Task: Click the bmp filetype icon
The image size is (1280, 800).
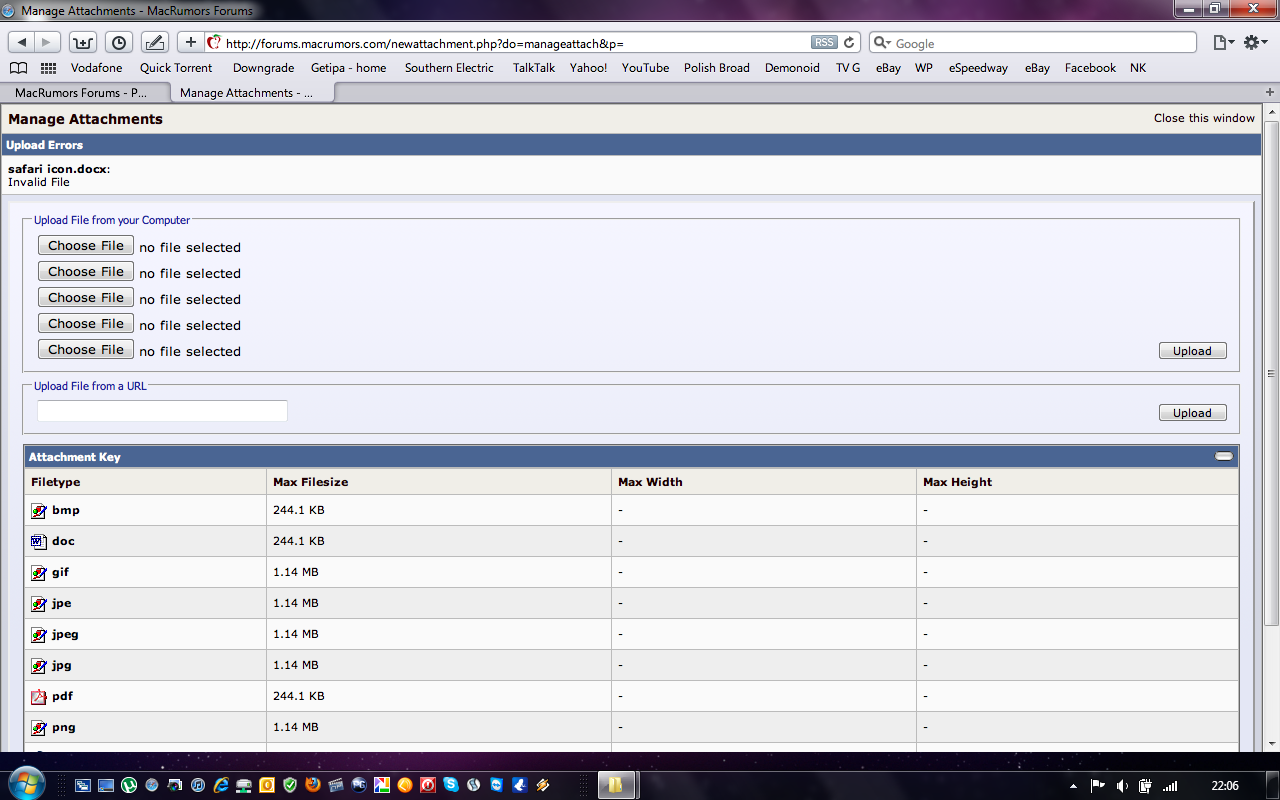Action: click(39, 511)
